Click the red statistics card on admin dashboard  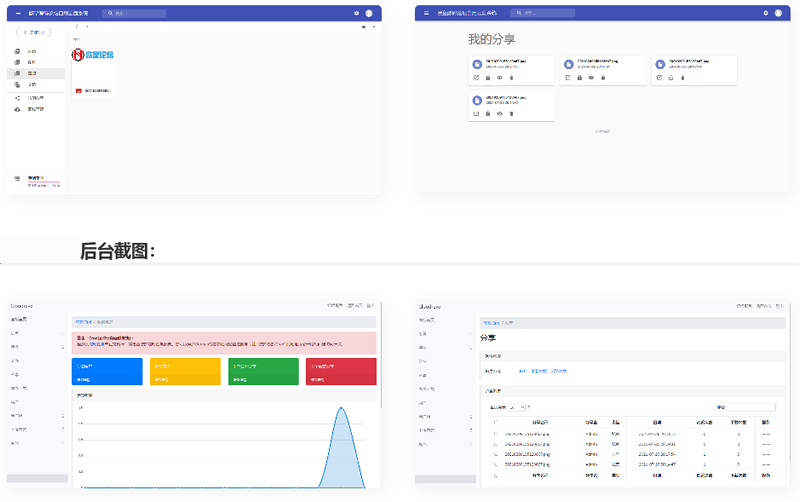[x=341, y=371]
